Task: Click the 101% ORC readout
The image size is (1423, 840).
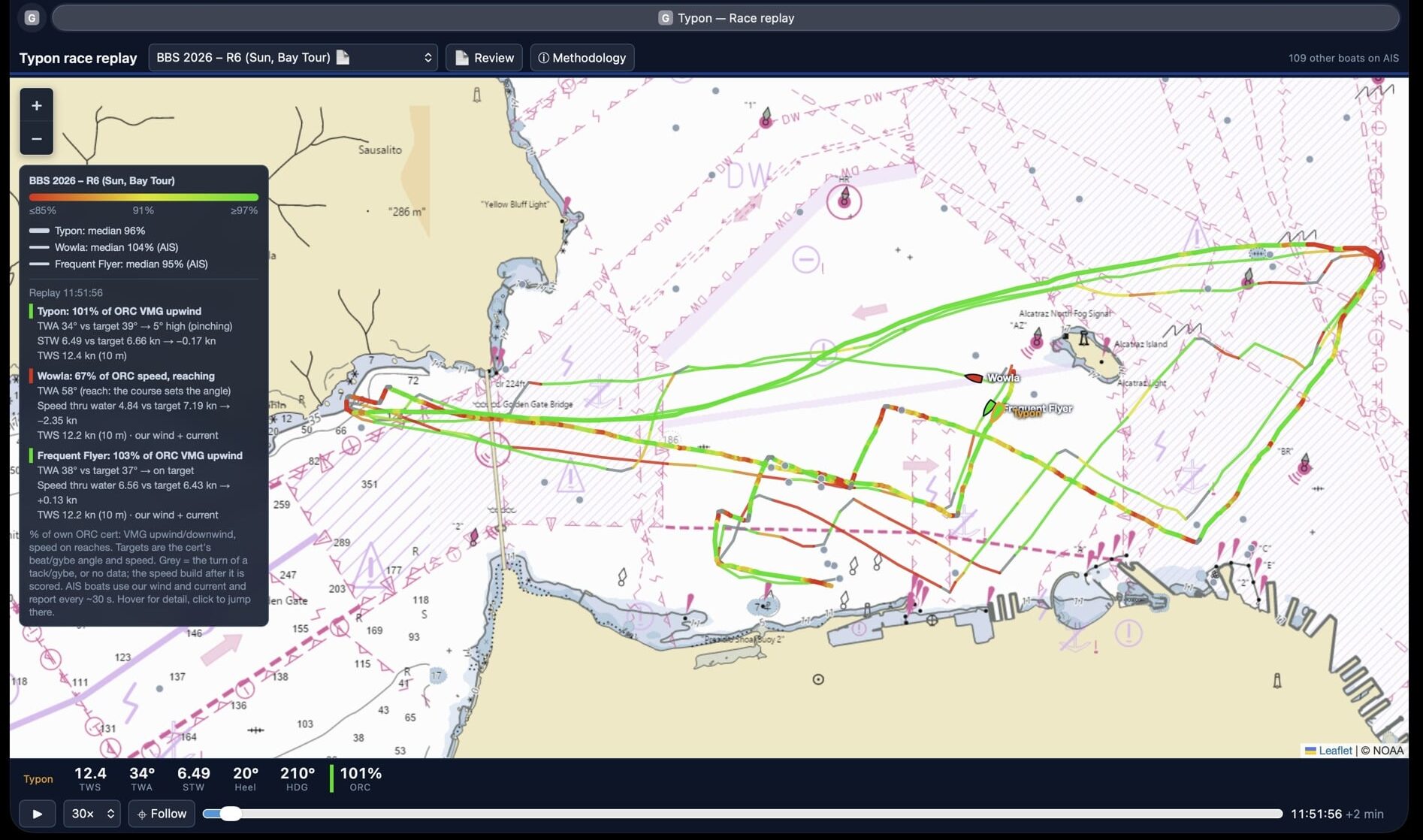Action: [361, 778]
